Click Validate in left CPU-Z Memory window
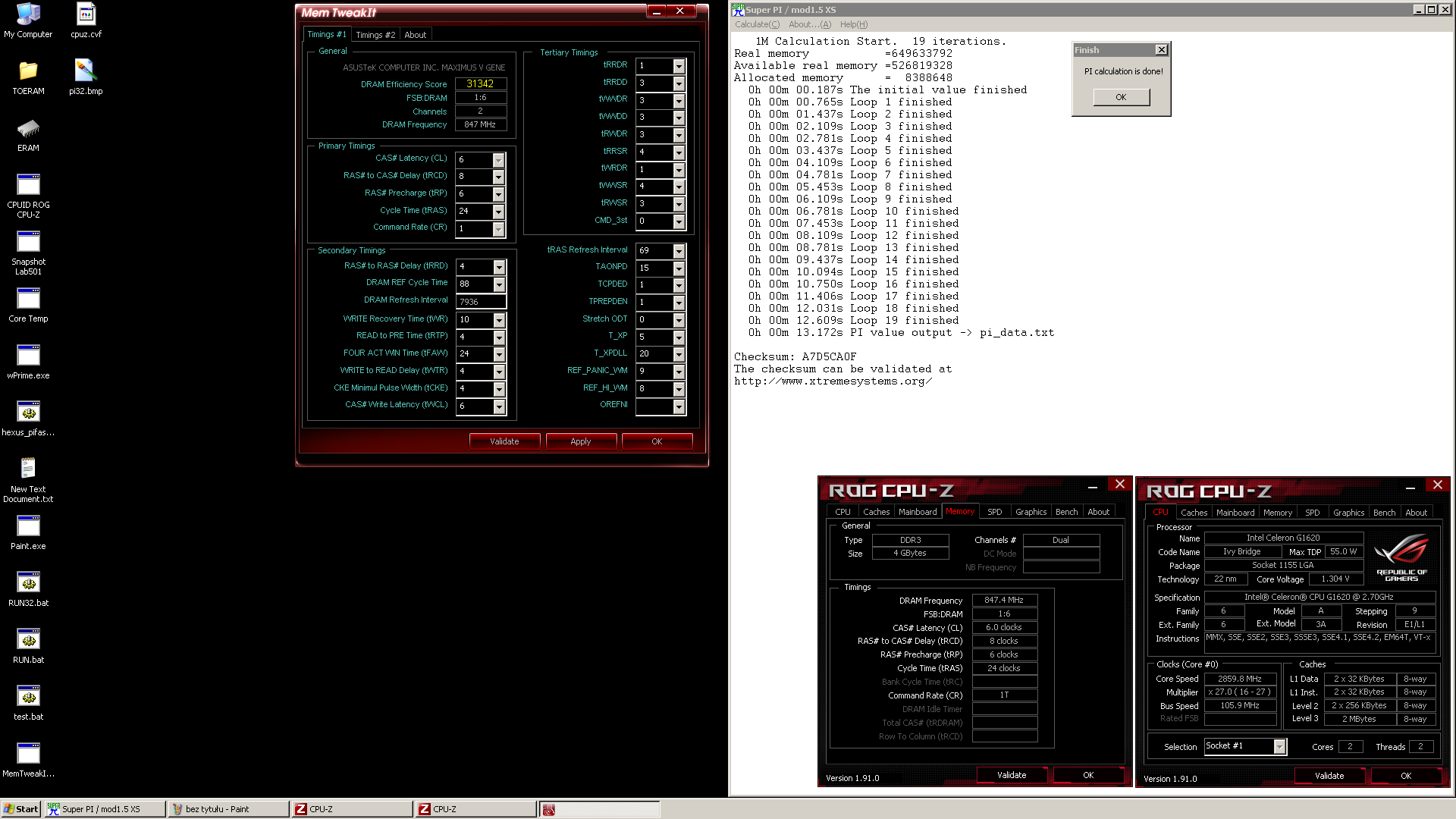The height and width of the screenshot is (819, 1456). tap(1012, 775)
